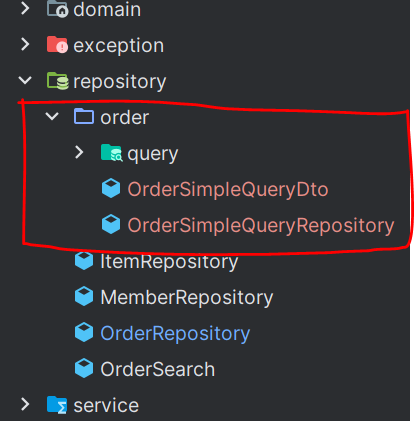Open ItemRepository file

point(169,262)
